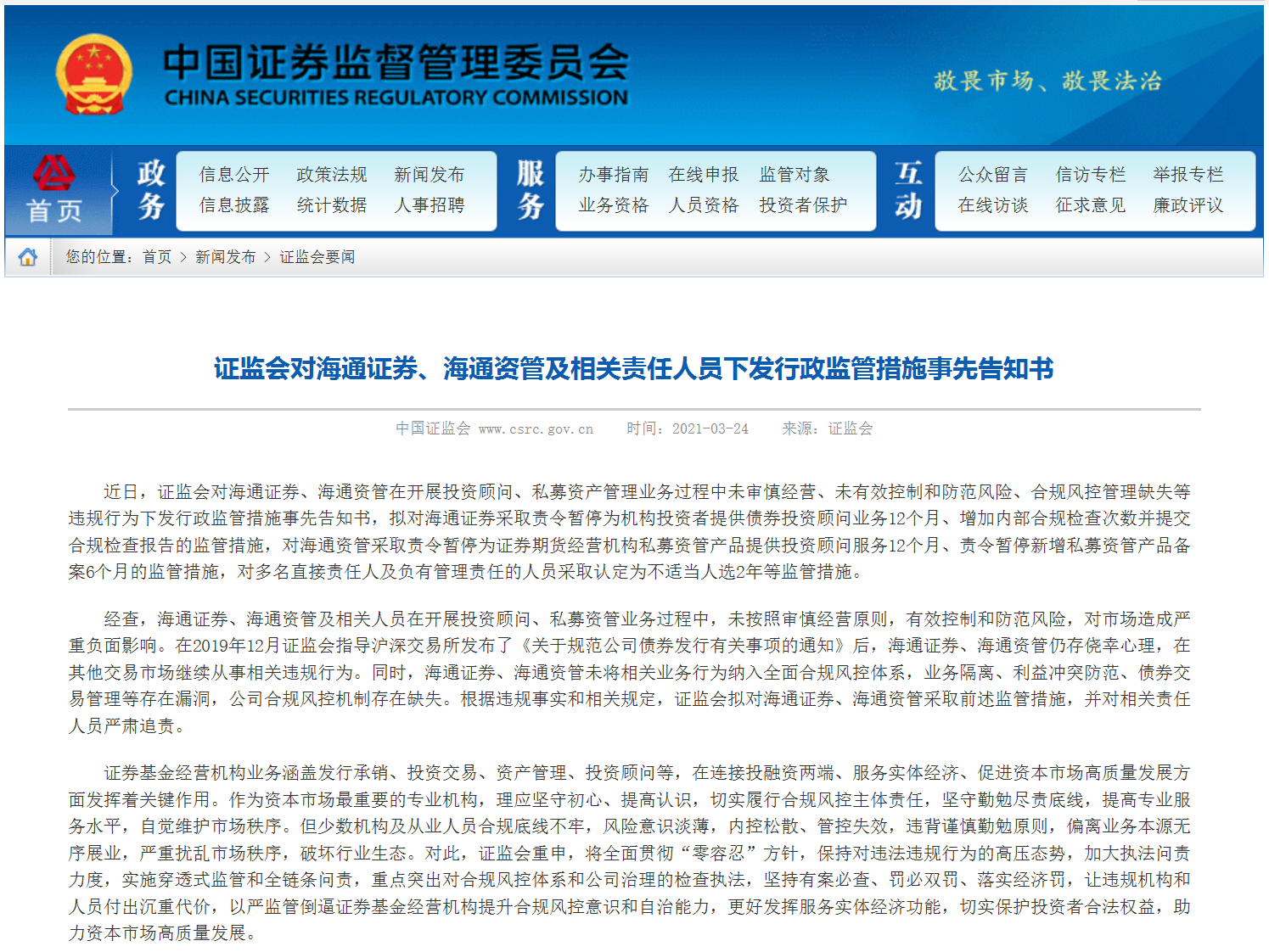Click the home icon in breadcrumb bar
Viewport: 1269px width, 952px height.
(28, 257)
